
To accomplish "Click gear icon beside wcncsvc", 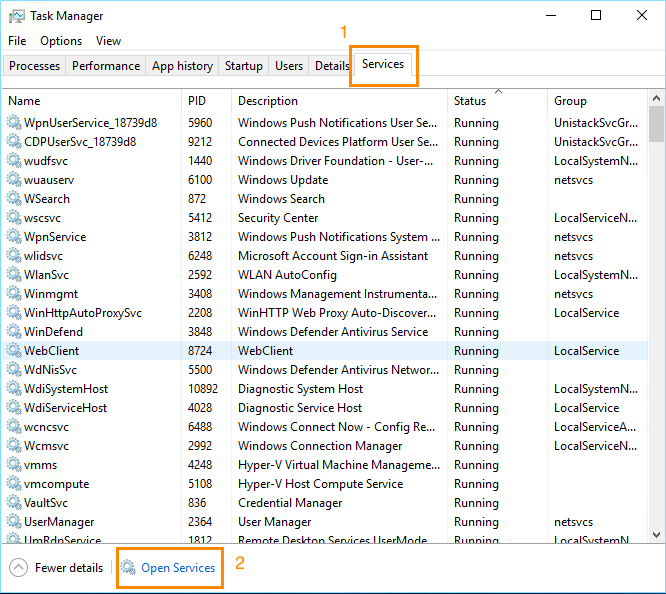I will (14, 426).
